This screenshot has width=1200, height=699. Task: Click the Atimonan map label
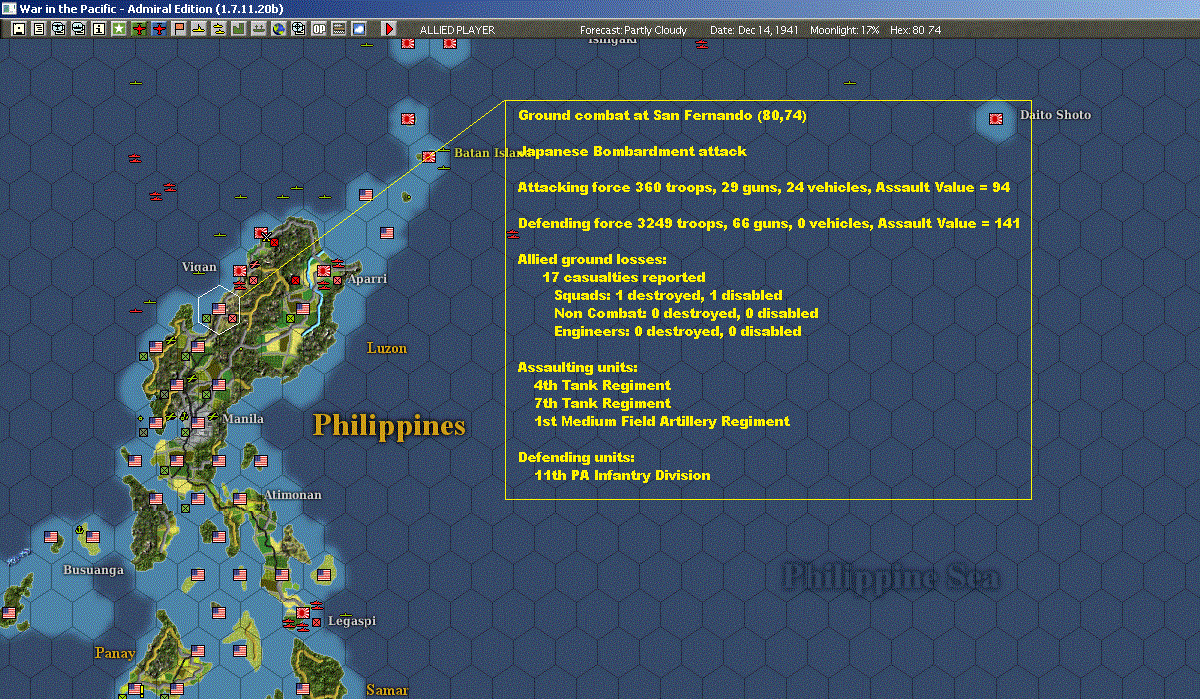293,495
